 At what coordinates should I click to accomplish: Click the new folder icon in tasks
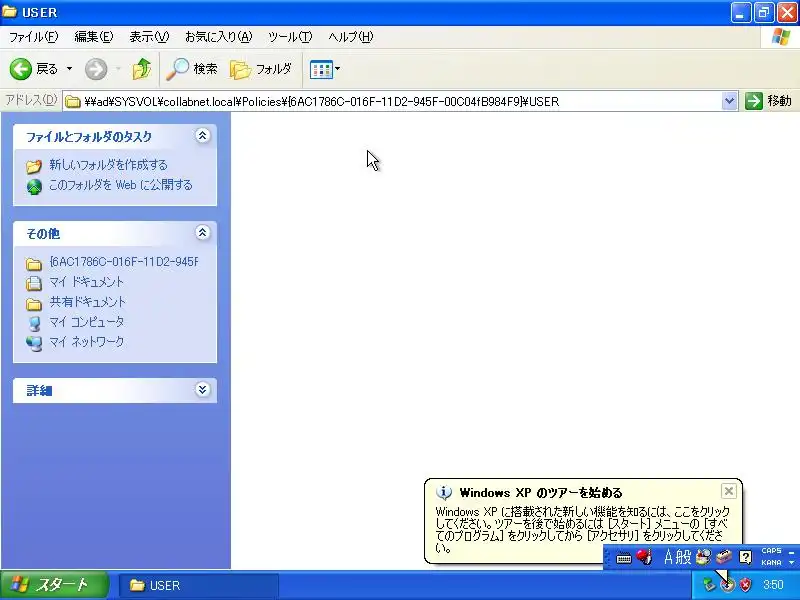point(34,166)
